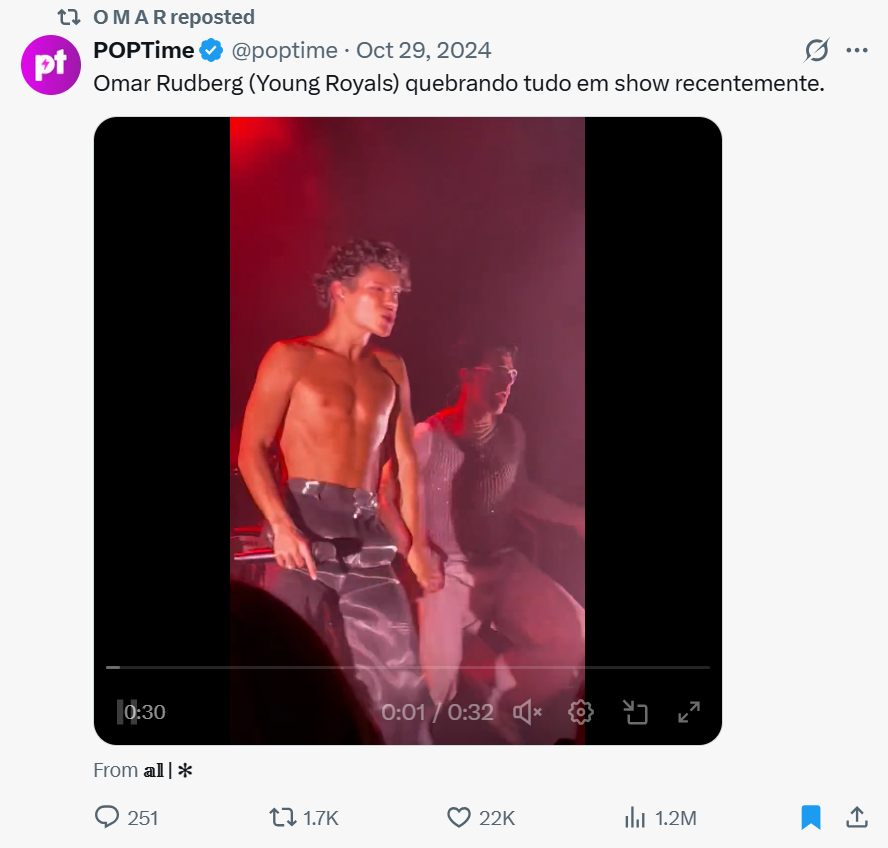Open the video's source account after "From"

[167, 771]
